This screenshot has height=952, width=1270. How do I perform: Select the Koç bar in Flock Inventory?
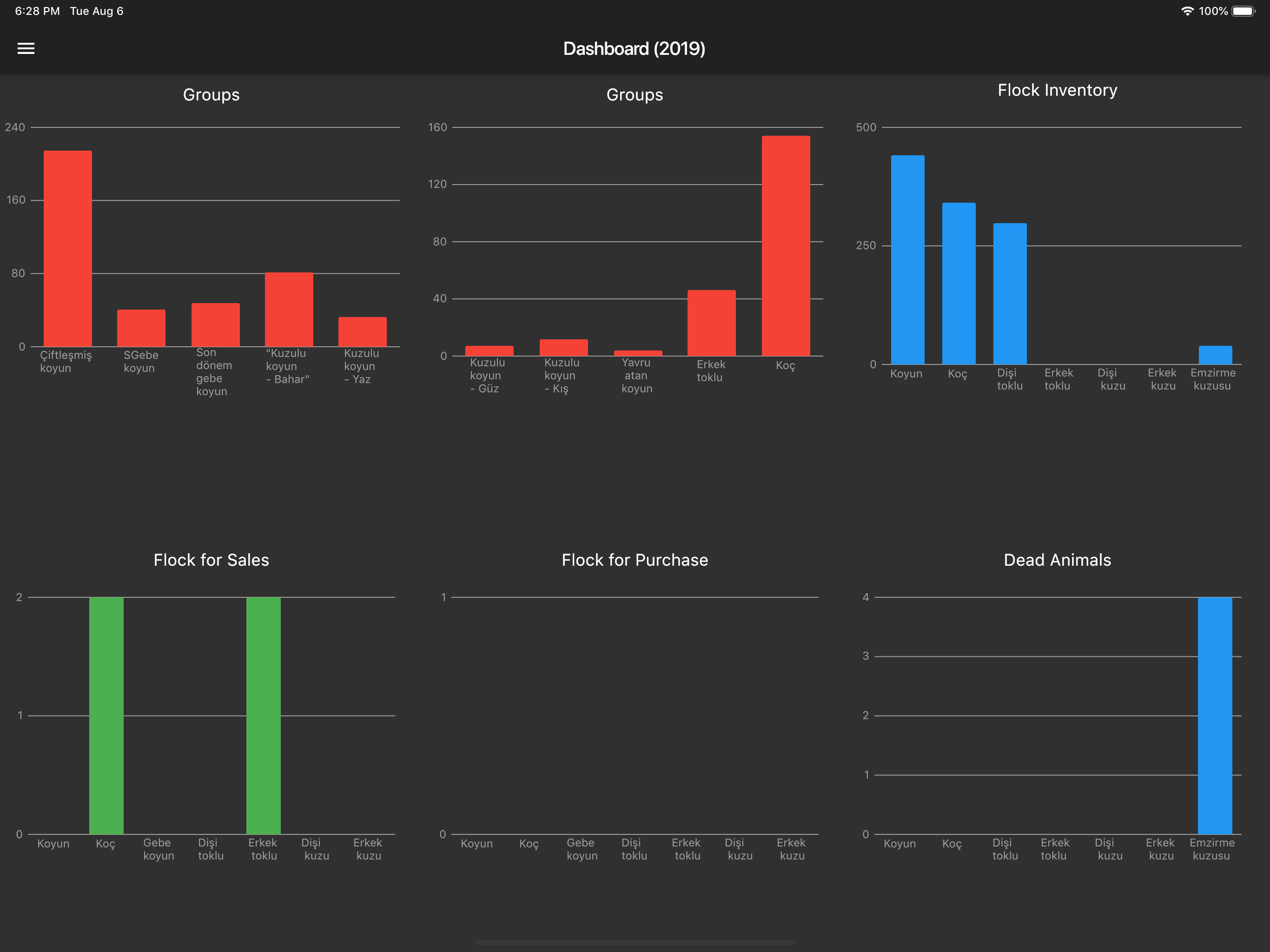[x=959, y=284]
